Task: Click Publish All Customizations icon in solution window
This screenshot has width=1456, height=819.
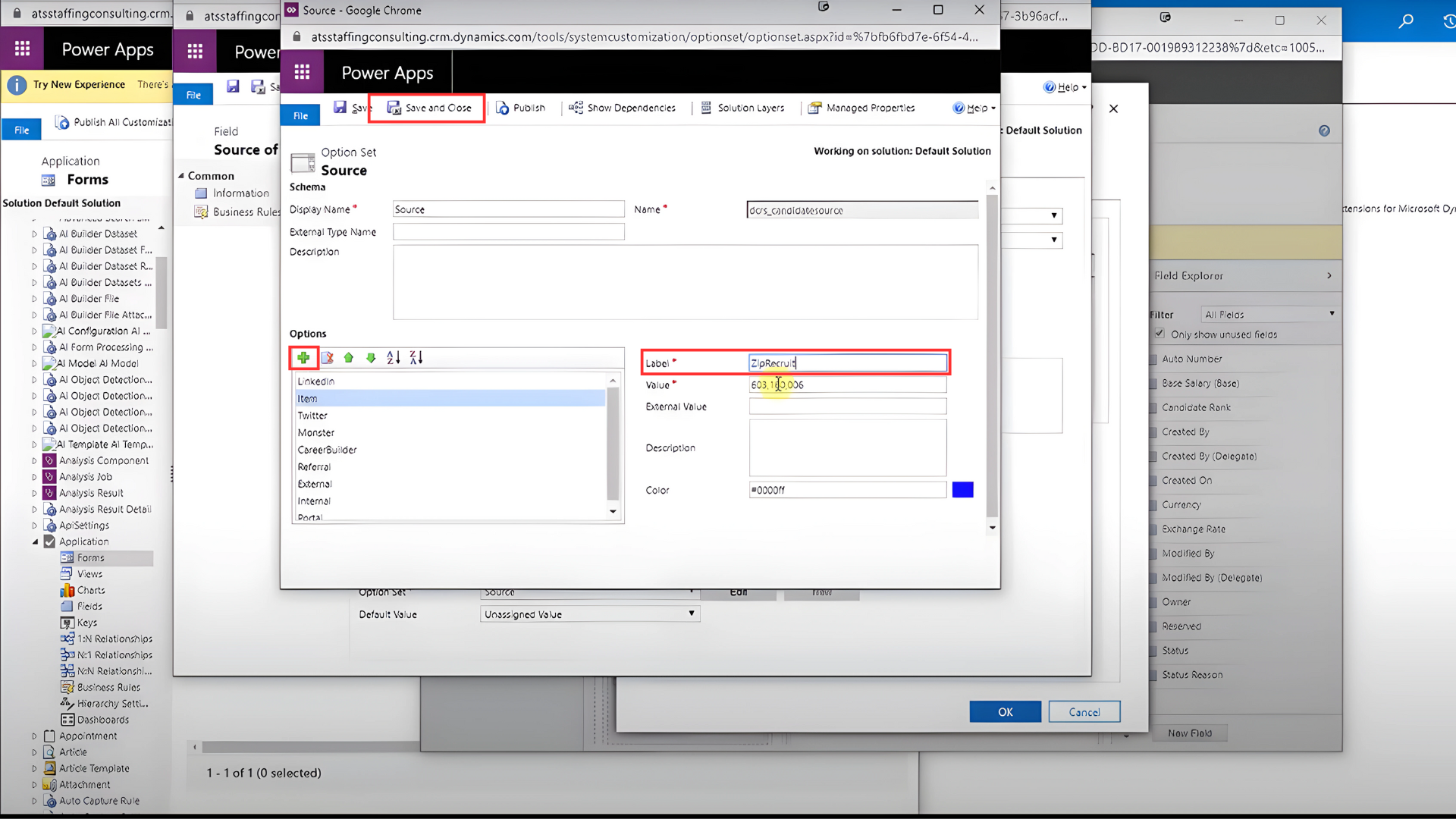Action: 62,122
